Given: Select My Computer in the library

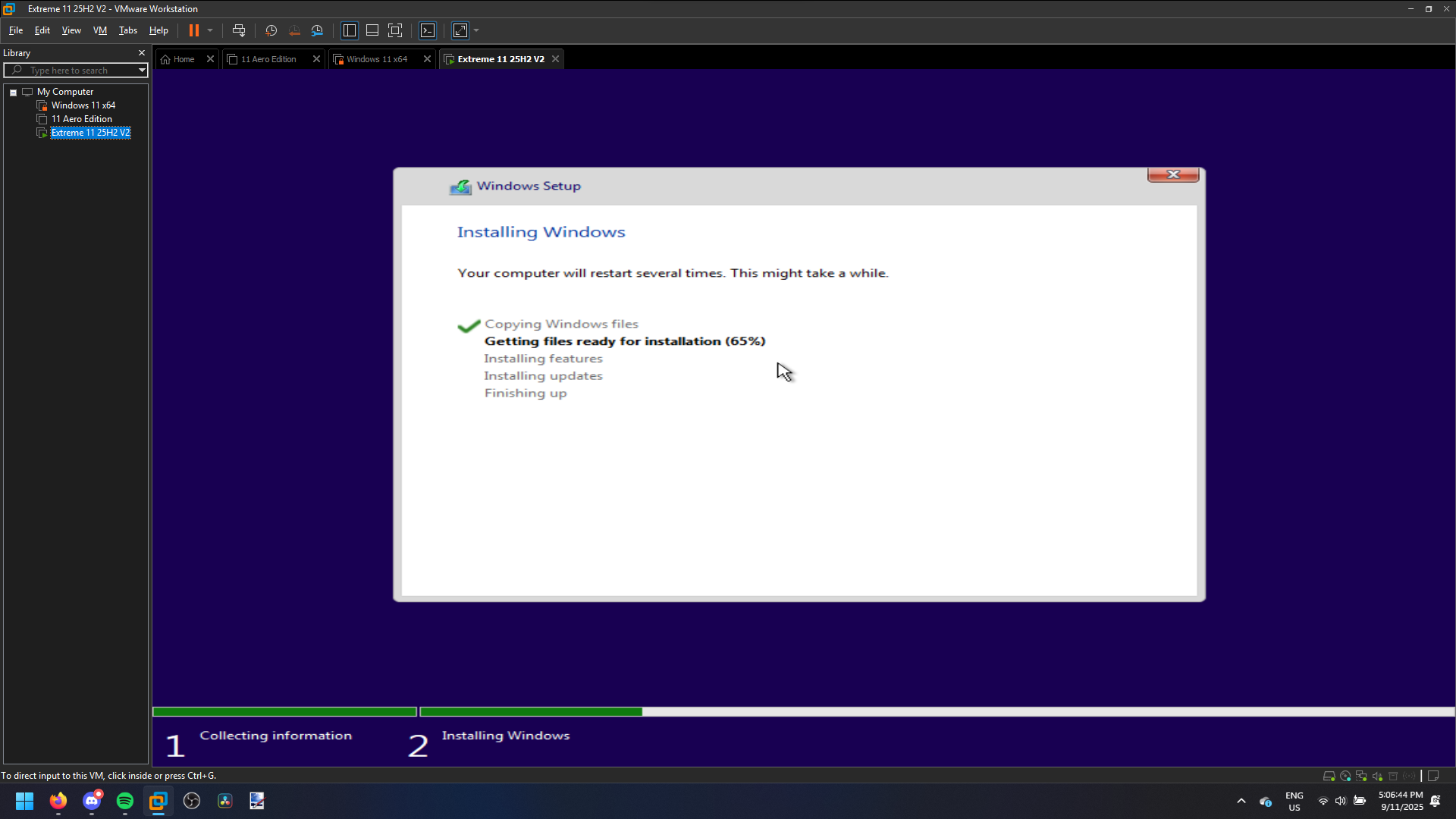Looking at the screenshot, I should (65, 92).
